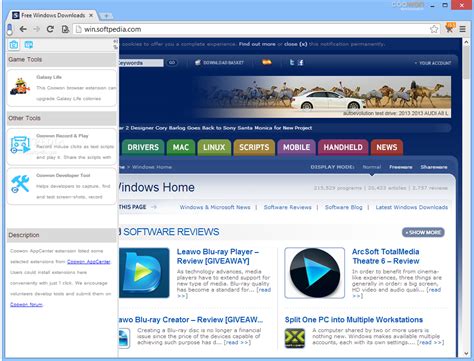The height and width of the screenshot is (361, 474).
Task: Click the Audi autoevolution banner ad
Action: coord(322,97)
